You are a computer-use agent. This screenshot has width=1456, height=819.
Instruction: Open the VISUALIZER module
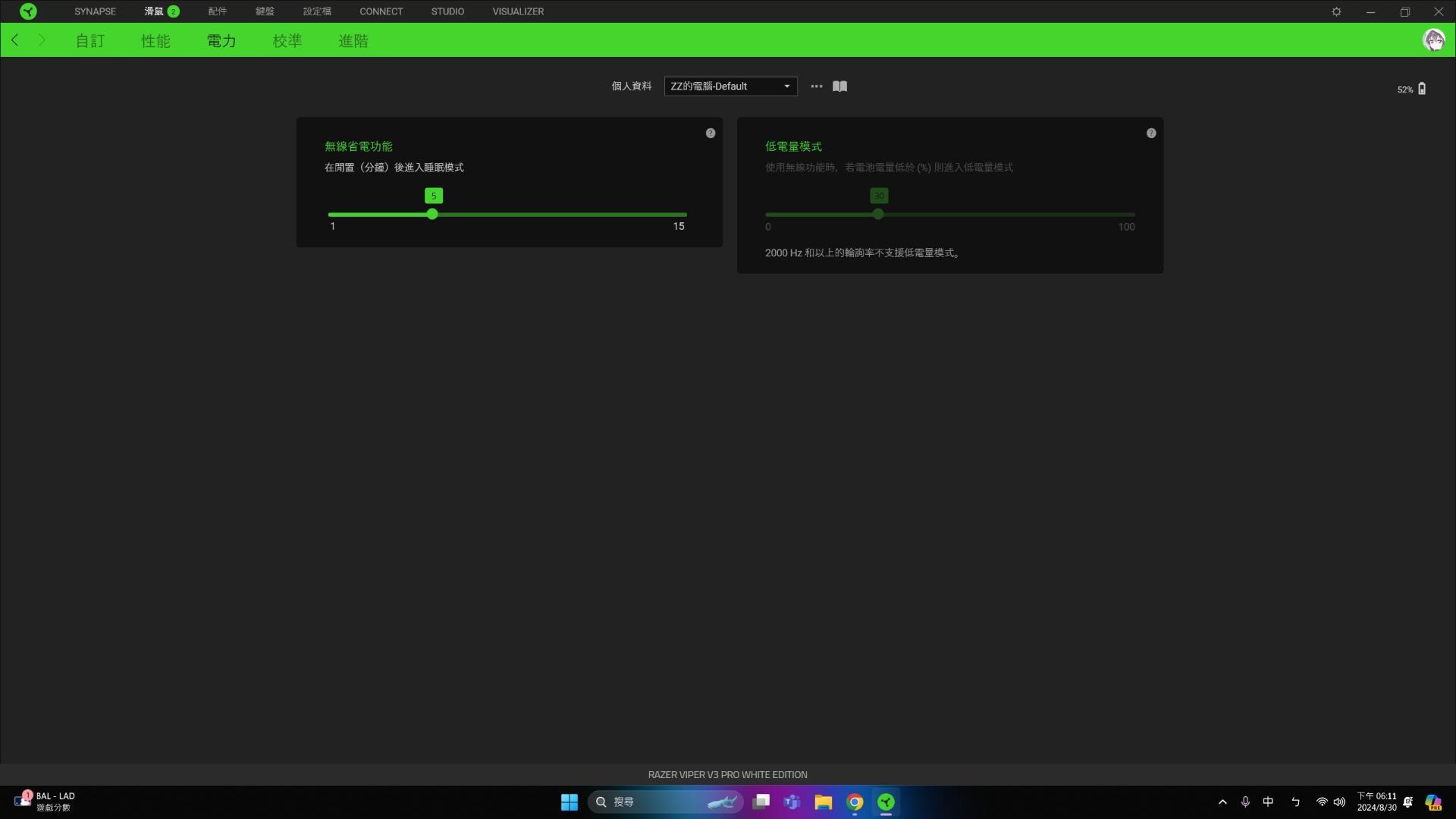click(518, 11)
